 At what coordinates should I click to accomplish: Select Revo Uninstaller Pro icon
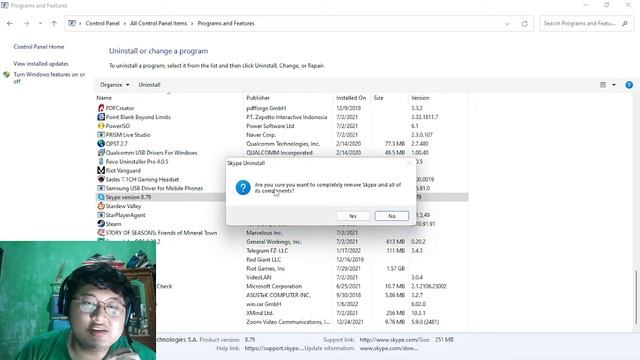click(x=101, y=162)
